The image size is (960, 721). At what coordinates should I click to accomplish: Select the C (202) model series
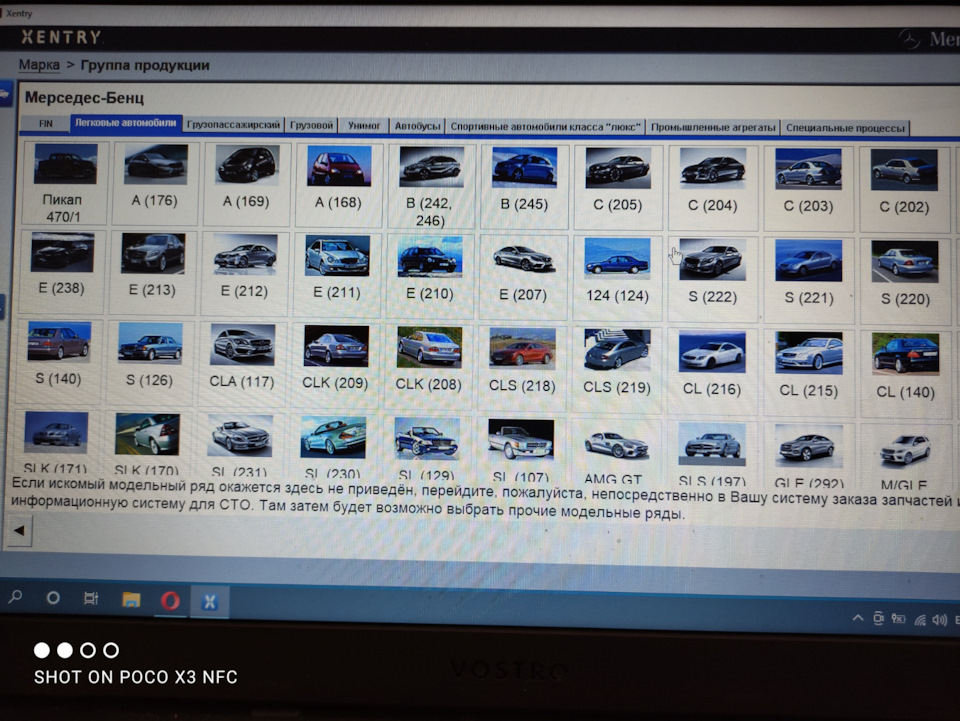coord(904,190)
